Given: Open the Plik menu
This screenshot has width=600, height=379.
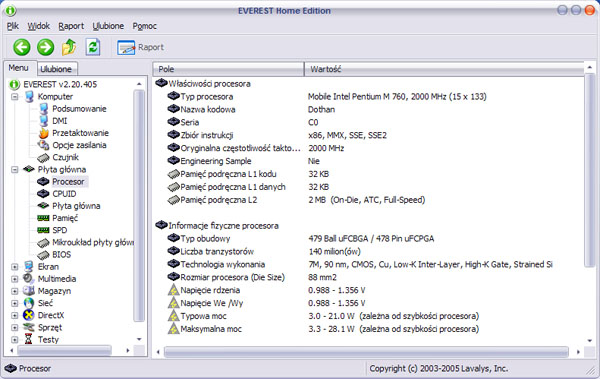Looking at the screenshot, I should point(13,26).
